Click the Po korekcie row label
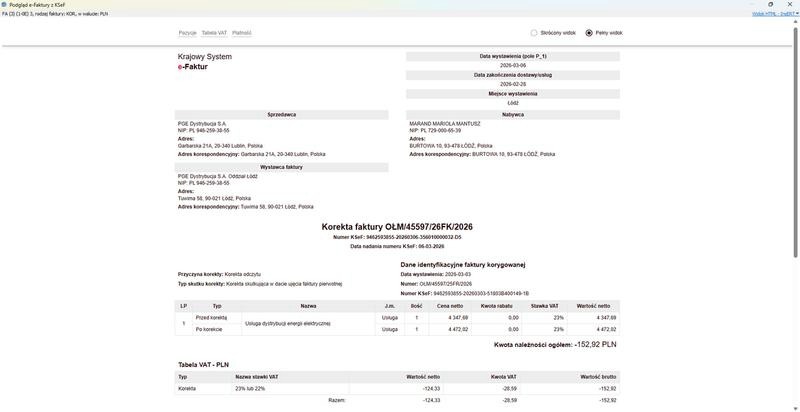The height and width of the screenshot is (412, 800). point(209,329)
